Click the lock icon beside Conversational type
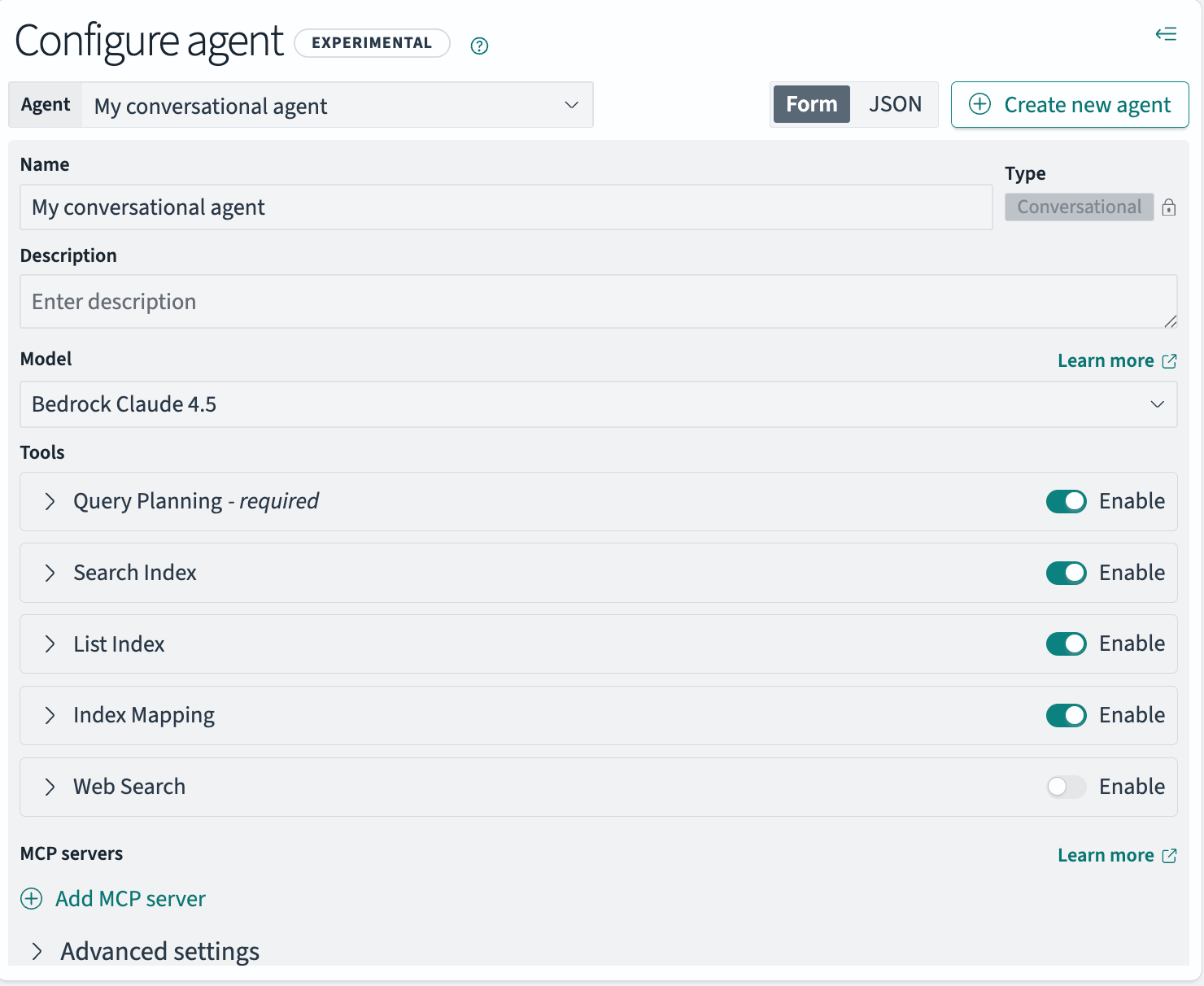The width and height of the screenshot is (1204, 986). (1169, 207)
